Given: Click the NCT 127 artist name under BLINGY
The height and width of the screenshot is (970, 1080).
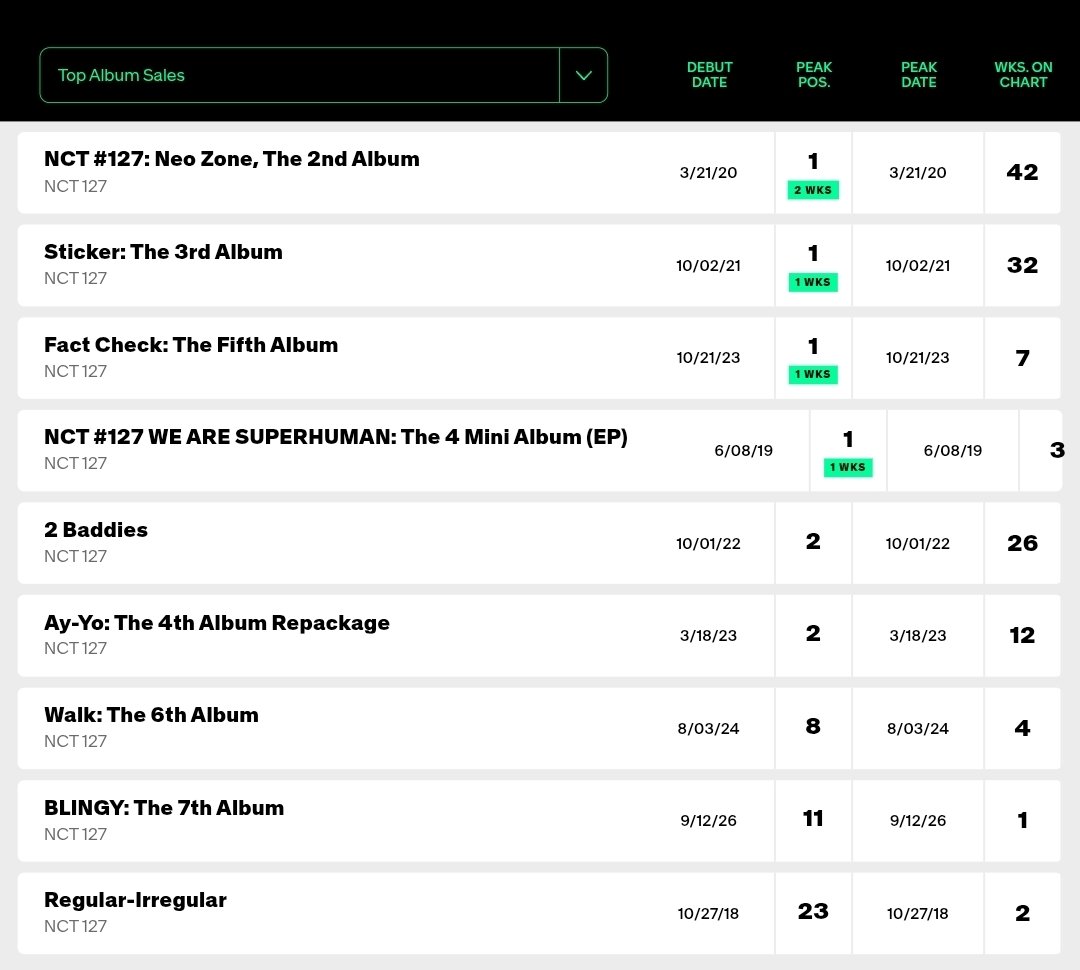Looking at the screenshot, I should coord(75,834).
